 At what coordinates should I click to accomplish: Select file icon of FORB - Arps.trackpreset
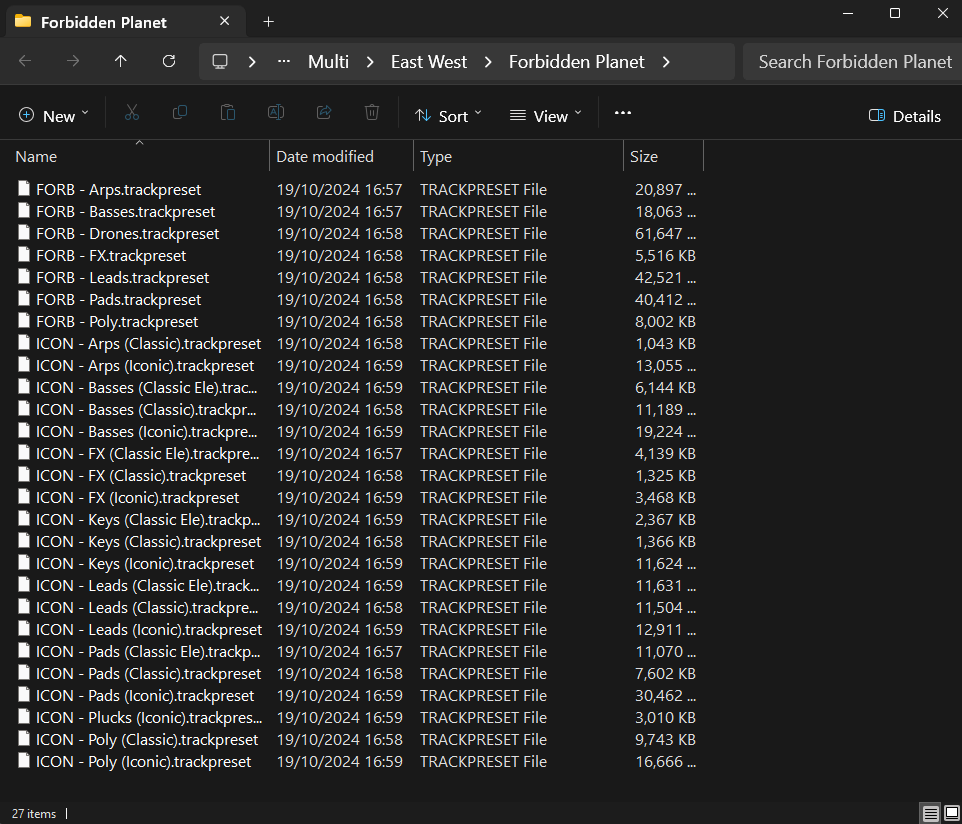coord(24,188)
